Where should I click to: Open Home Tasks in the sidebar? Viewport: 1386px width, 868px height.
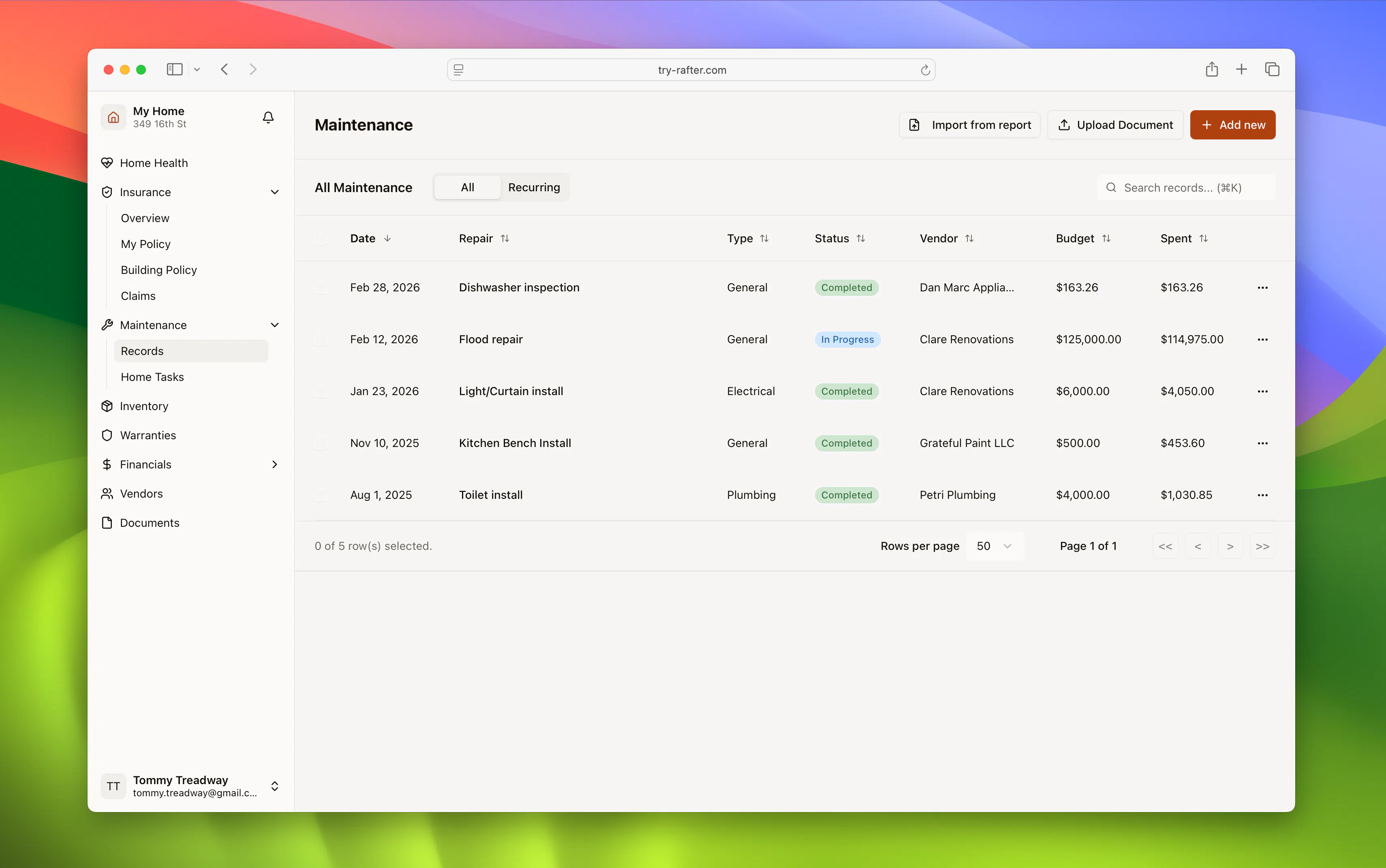coord(152,377)
